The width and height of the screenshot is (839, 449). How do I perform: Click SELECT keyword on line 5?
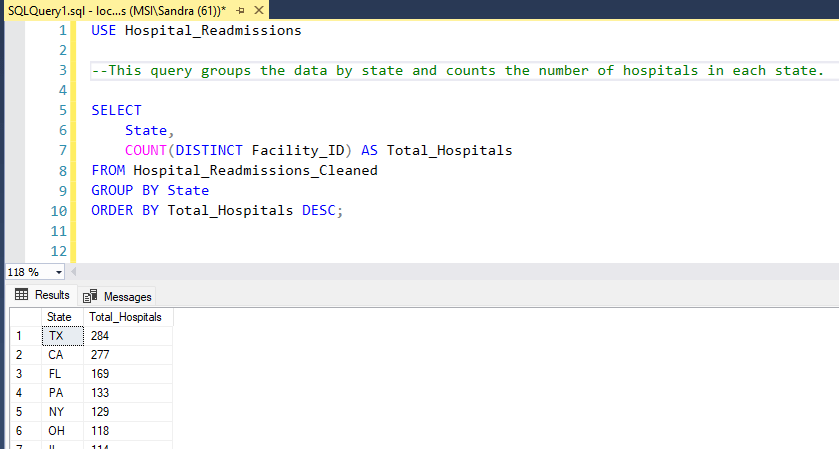116,110
